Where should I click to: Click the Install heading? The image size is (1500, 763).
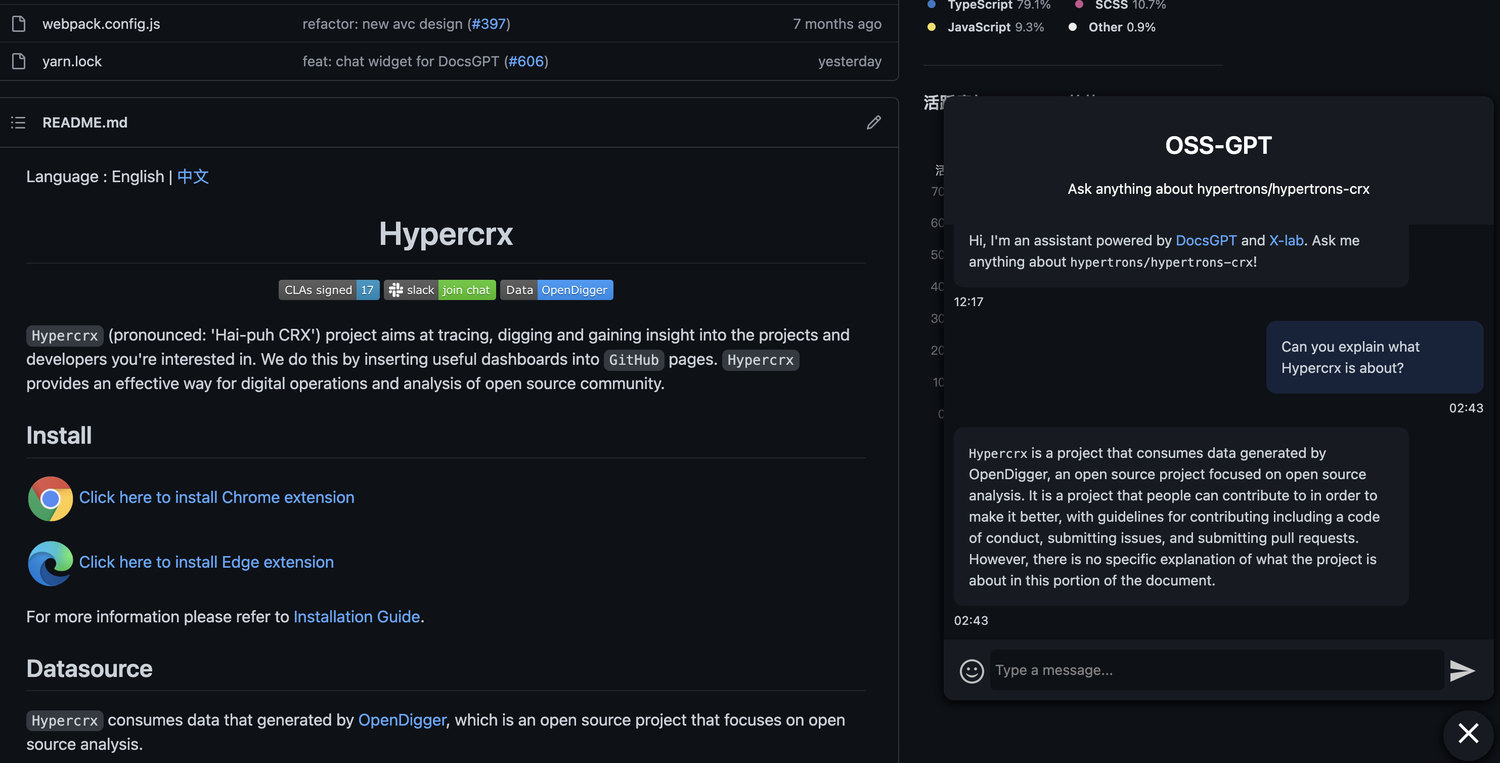[x=59, y=436]
